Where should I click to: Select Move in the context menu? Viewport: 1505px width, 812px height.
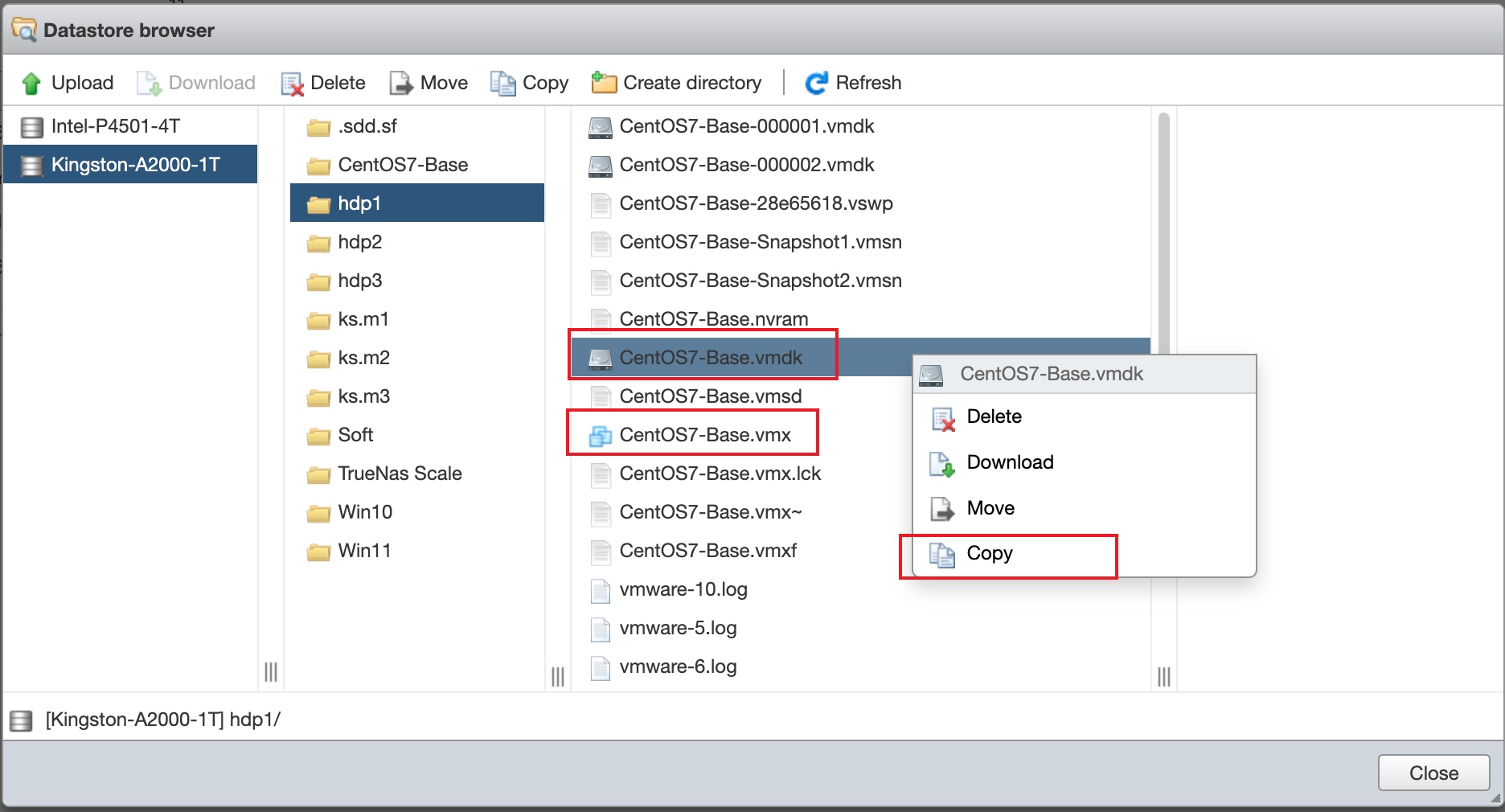[990, 508]
